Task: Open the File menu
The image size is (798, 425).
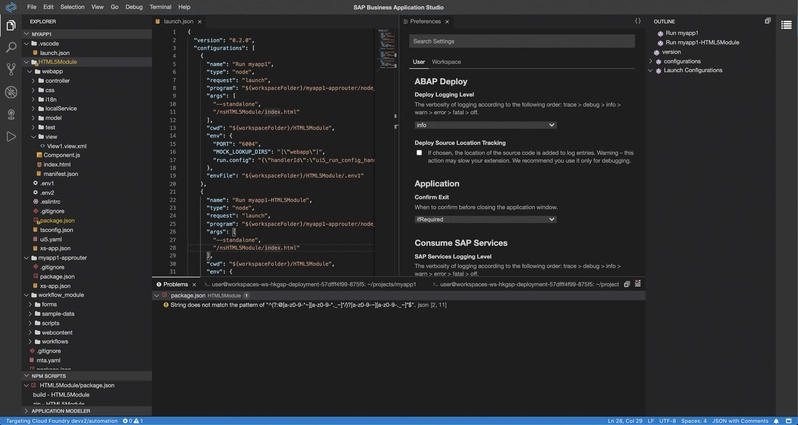Action: (x=32, y=7)
